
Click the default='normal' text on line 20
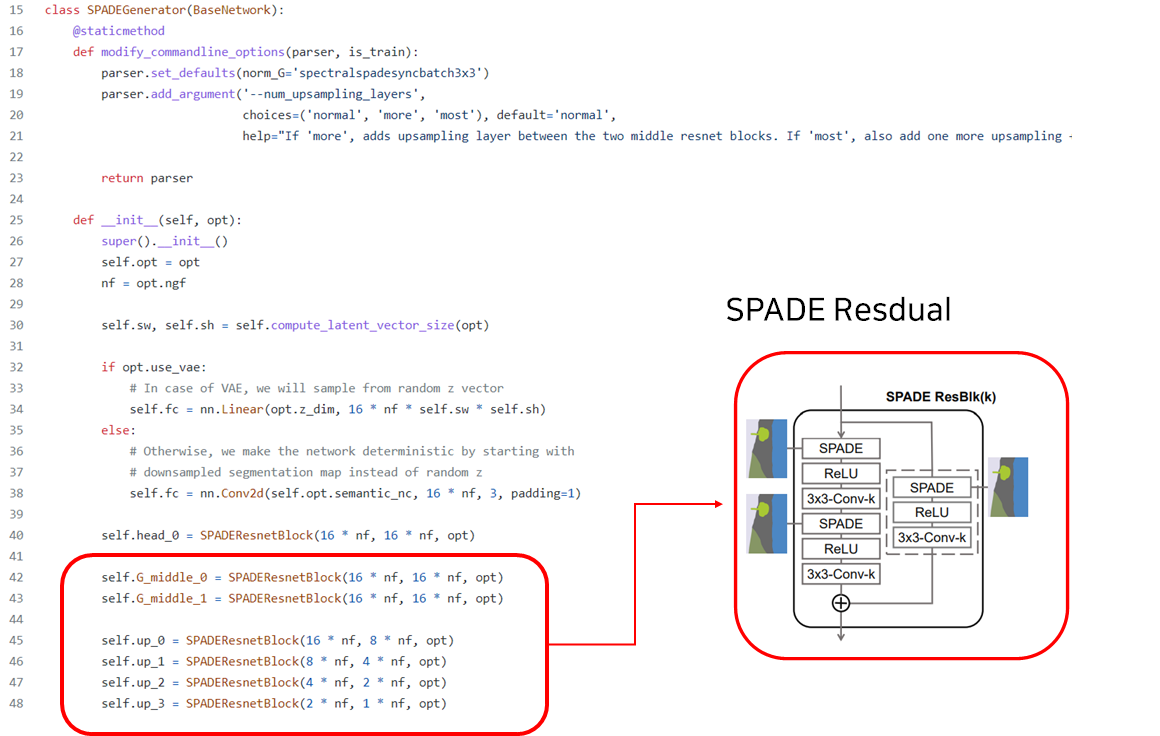click(x=553, y=115)
